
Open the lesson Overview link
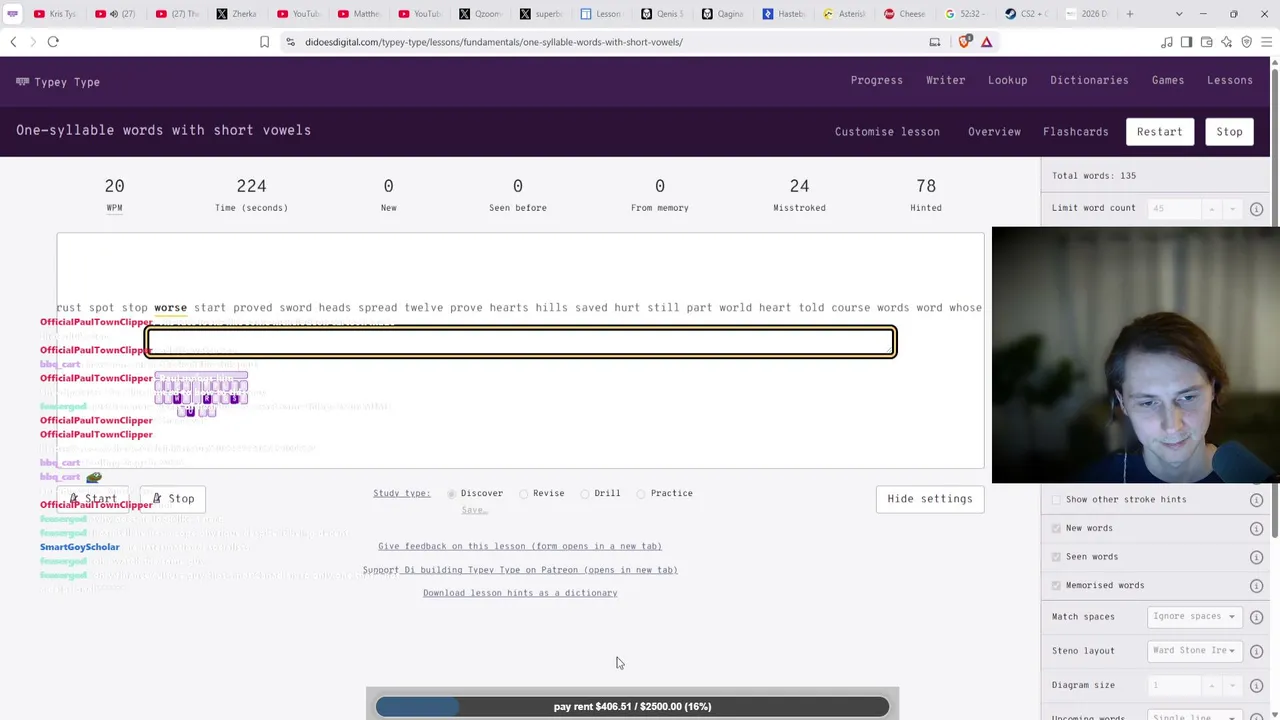[994, 132]
